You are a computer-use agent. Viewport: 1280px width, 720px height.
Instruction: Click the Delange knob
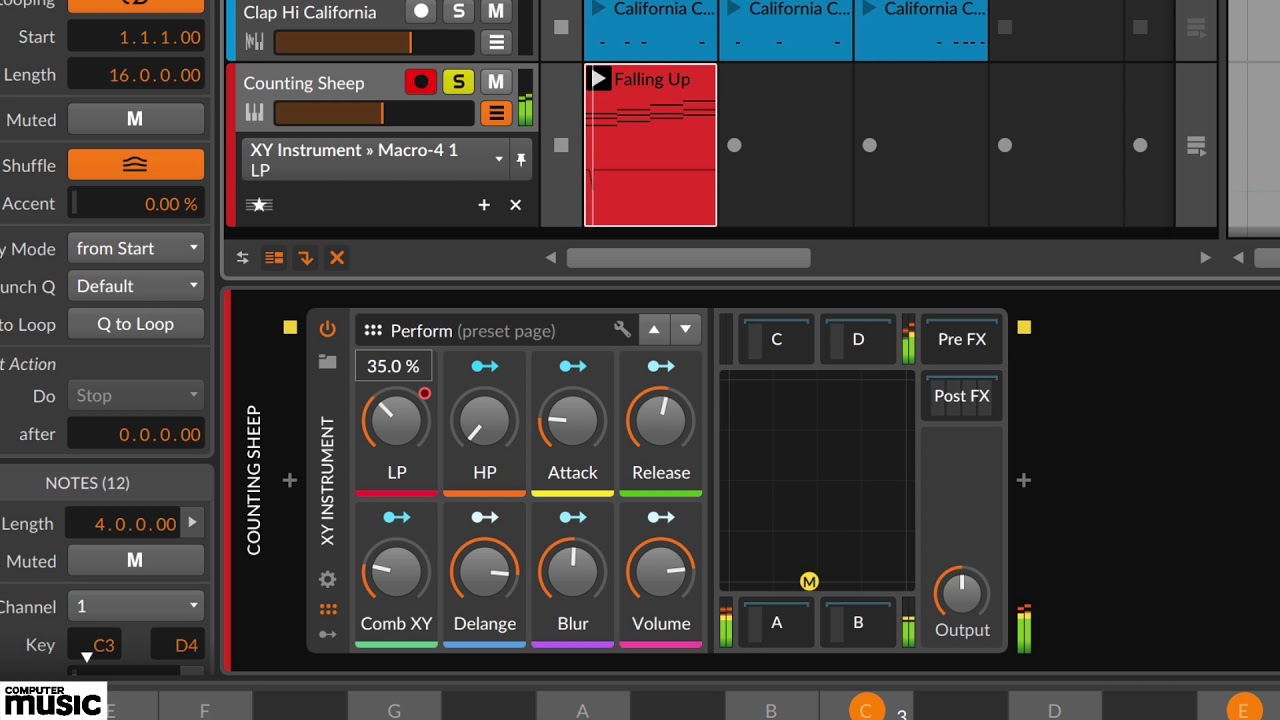(x=484, y=572)
